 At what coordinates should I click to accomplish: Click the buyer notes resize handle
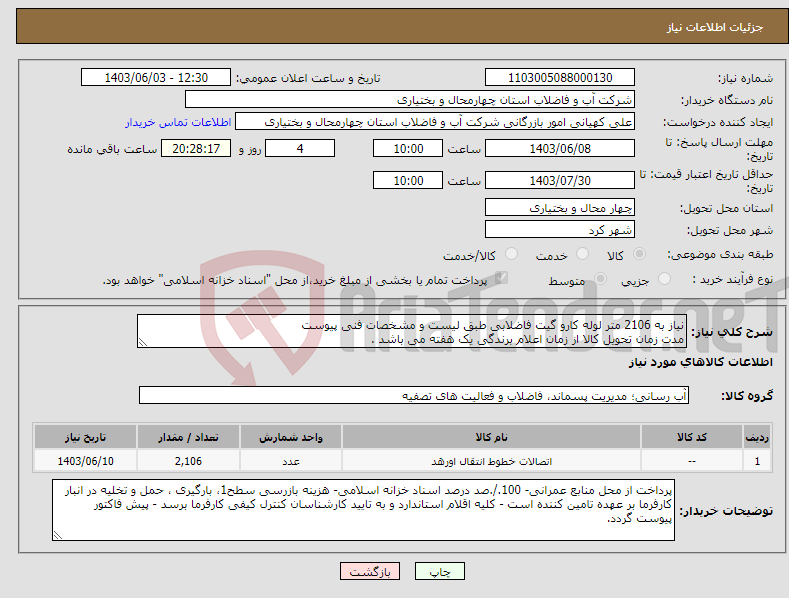coord(58,536)
